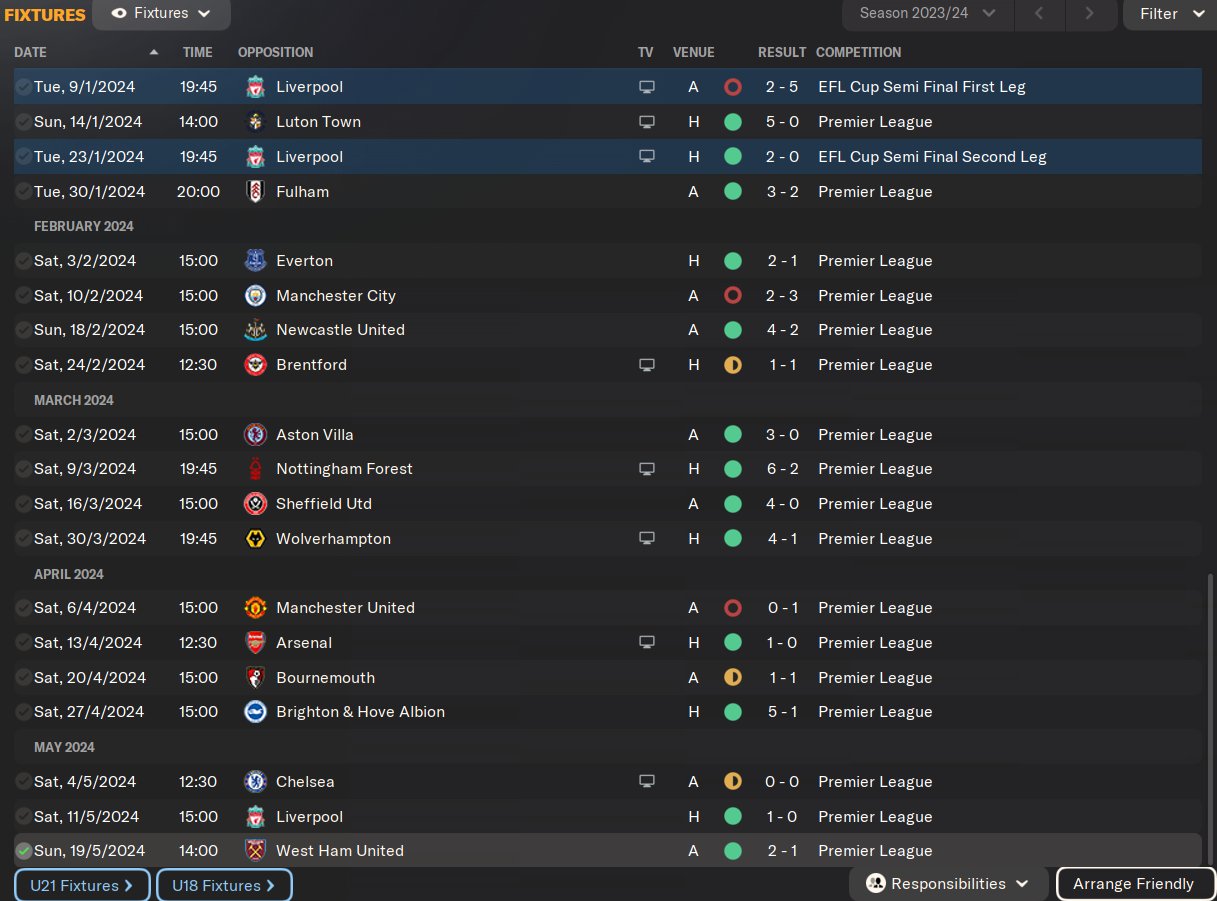Open the Responsibilities dropdown menu
This screenshot has height=901, width=1217.
[948, 884]
